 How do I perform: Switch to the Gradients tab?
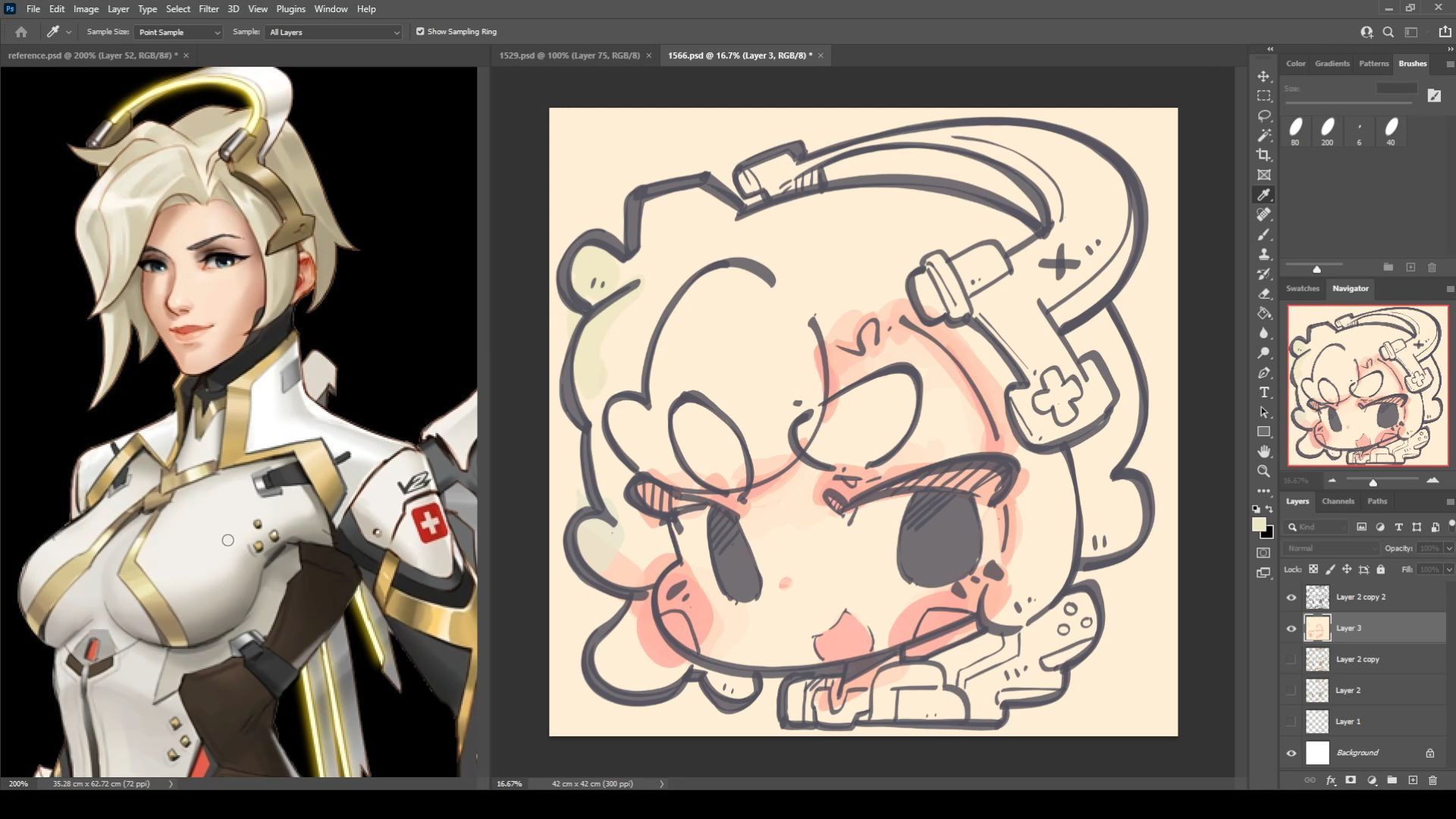click(1332, 64)
